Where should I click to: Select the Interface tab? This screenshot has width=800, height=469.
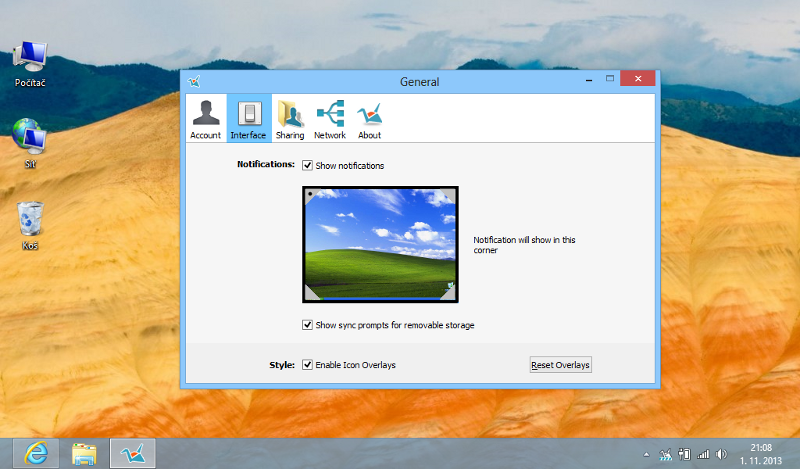coord(248,119)
